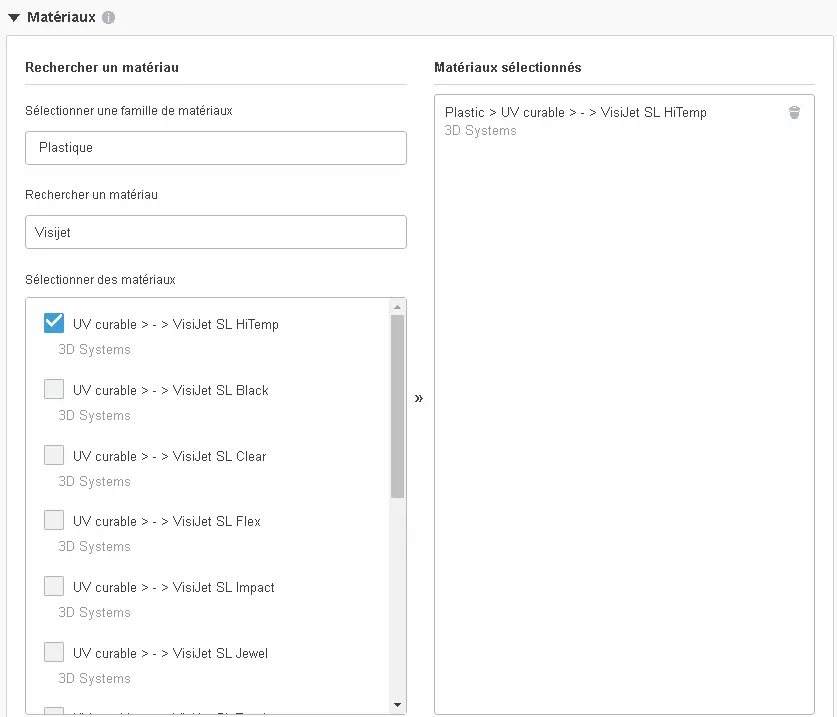Click the info icon beside Matériaux
This screenshot has height=717, width=837.
click(x=108, y=18)
